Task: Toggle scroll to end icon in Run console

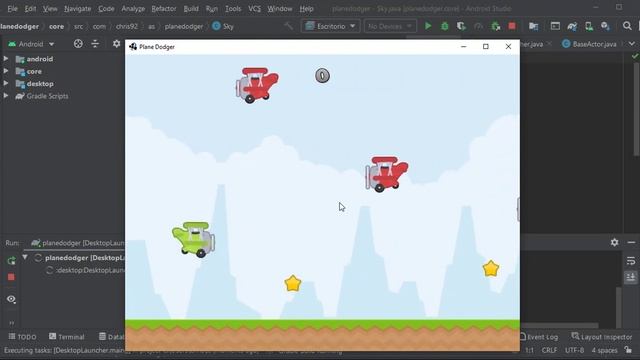Action: click(x=631, y=278)
